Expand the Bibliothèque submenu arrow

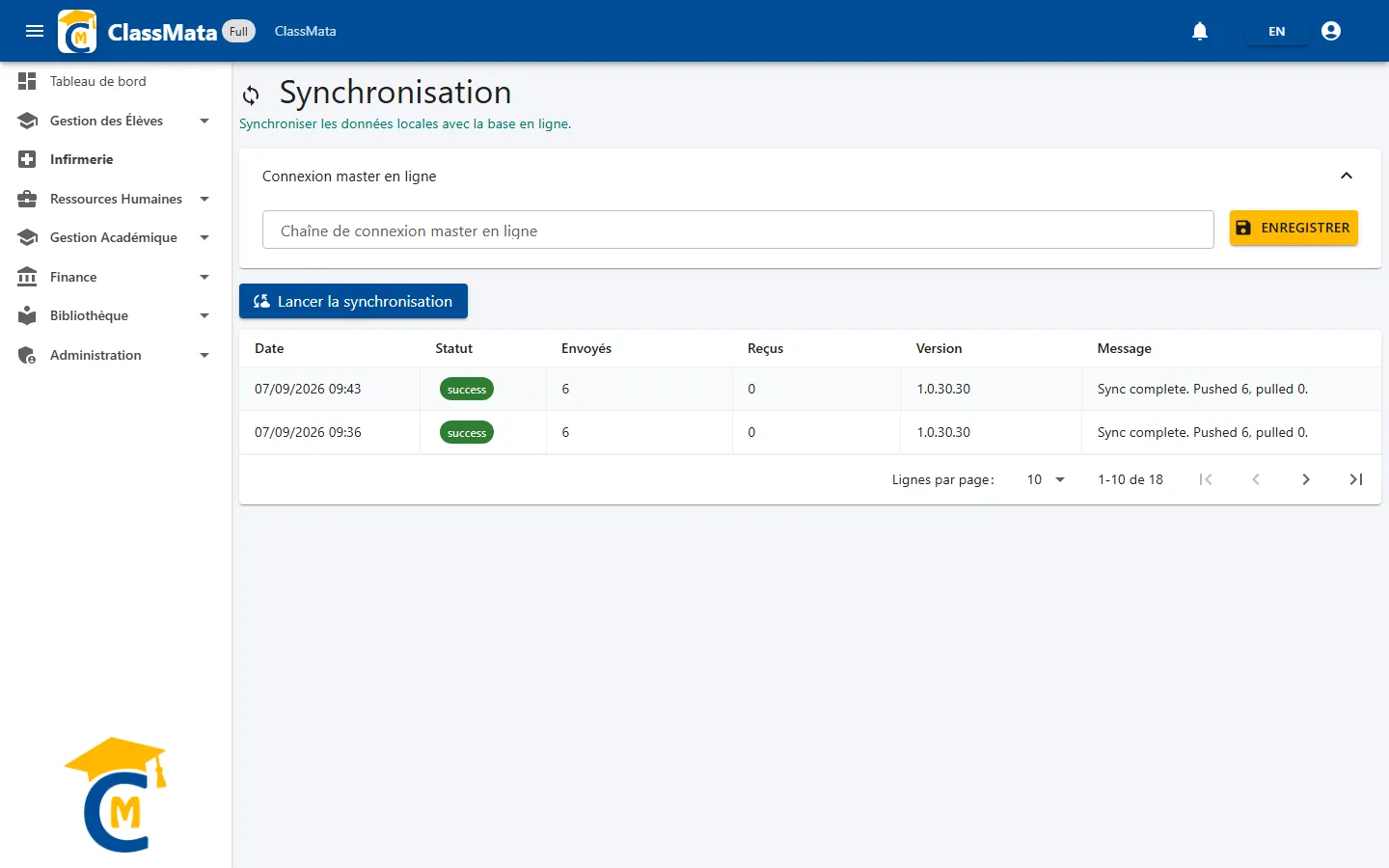click(x=204, y=315)
